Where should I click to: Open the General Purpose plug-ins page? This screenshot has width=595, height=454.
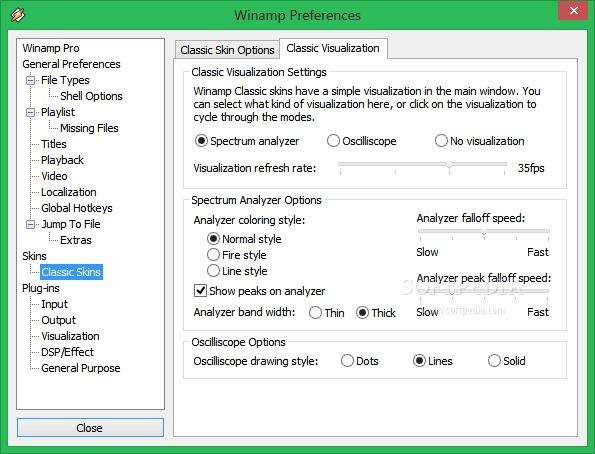pyautogui.click(x=80, y=368)
